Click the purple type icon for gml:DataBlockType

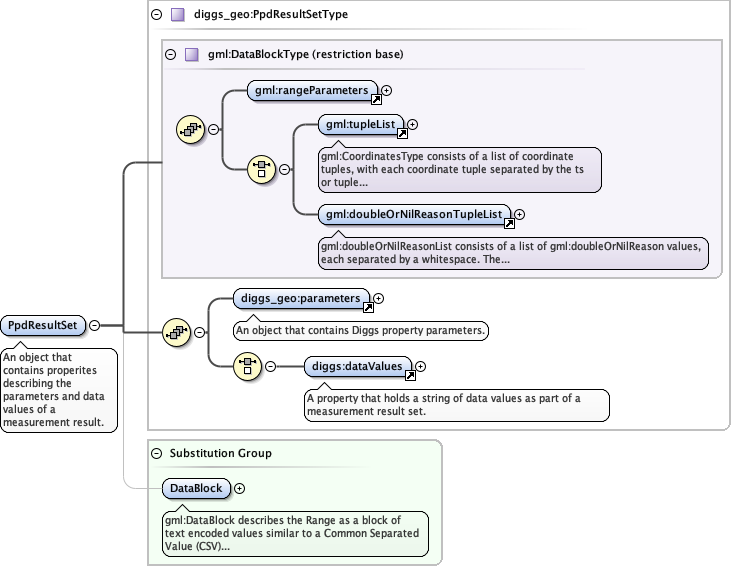[x=192, y=54]
